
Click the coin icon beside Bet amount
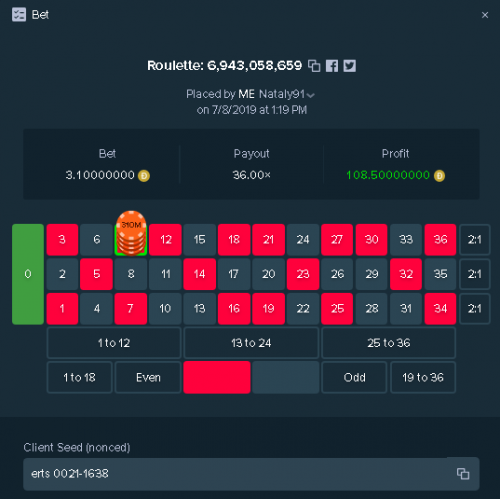pyautogui.click(x=144, y=176)
